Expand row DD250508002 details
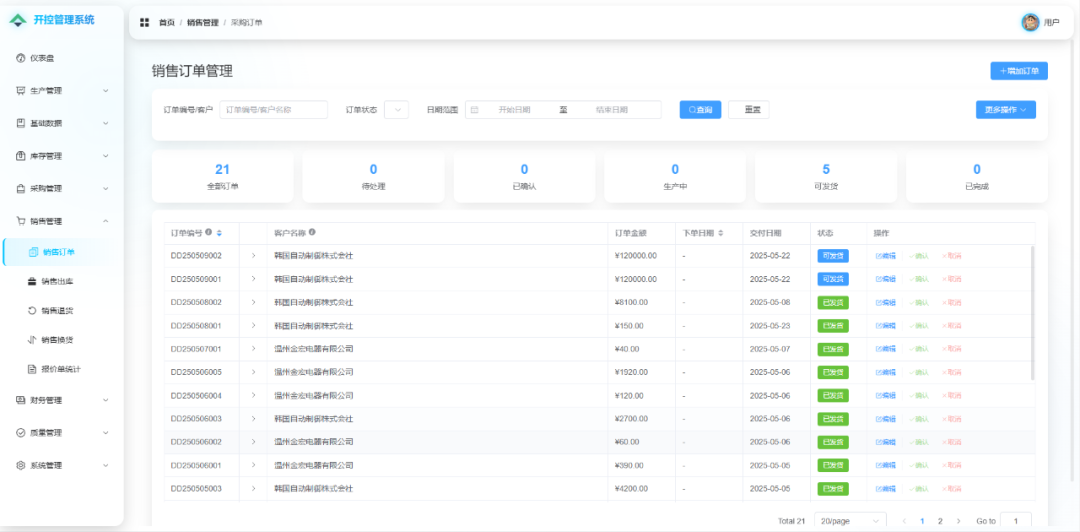This screenshot has height=532, width=1080. [253, 302]
